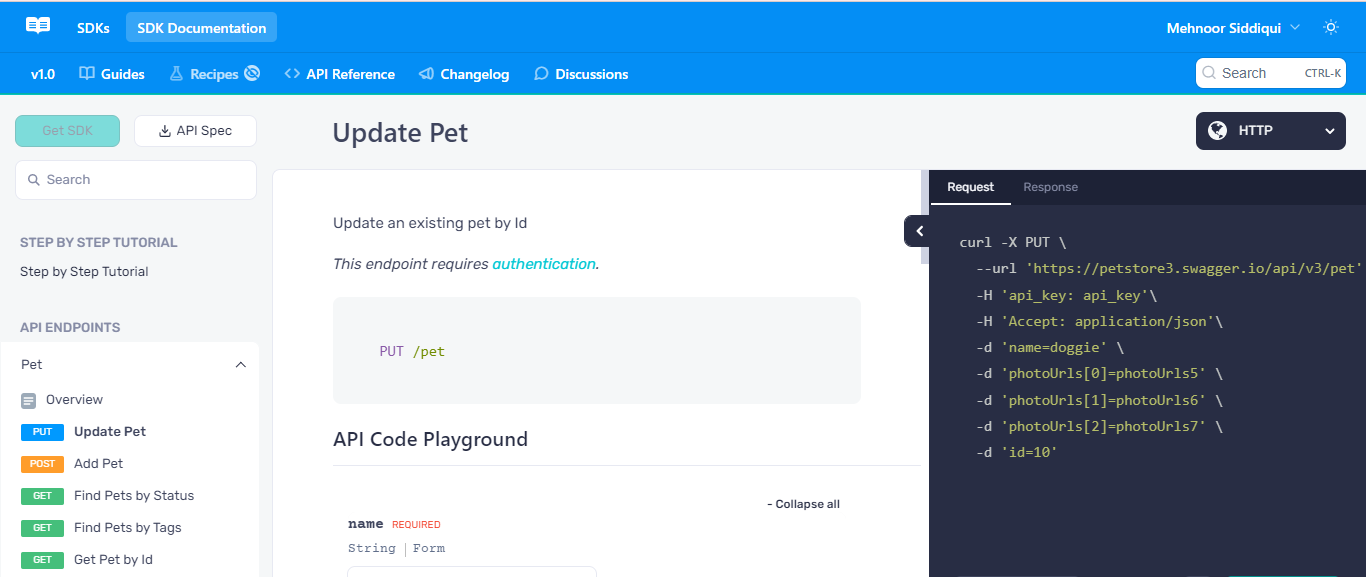The image size is (1366, 577).
Task: Click GET badge beside Get Pet by Id
Action: 42,560
